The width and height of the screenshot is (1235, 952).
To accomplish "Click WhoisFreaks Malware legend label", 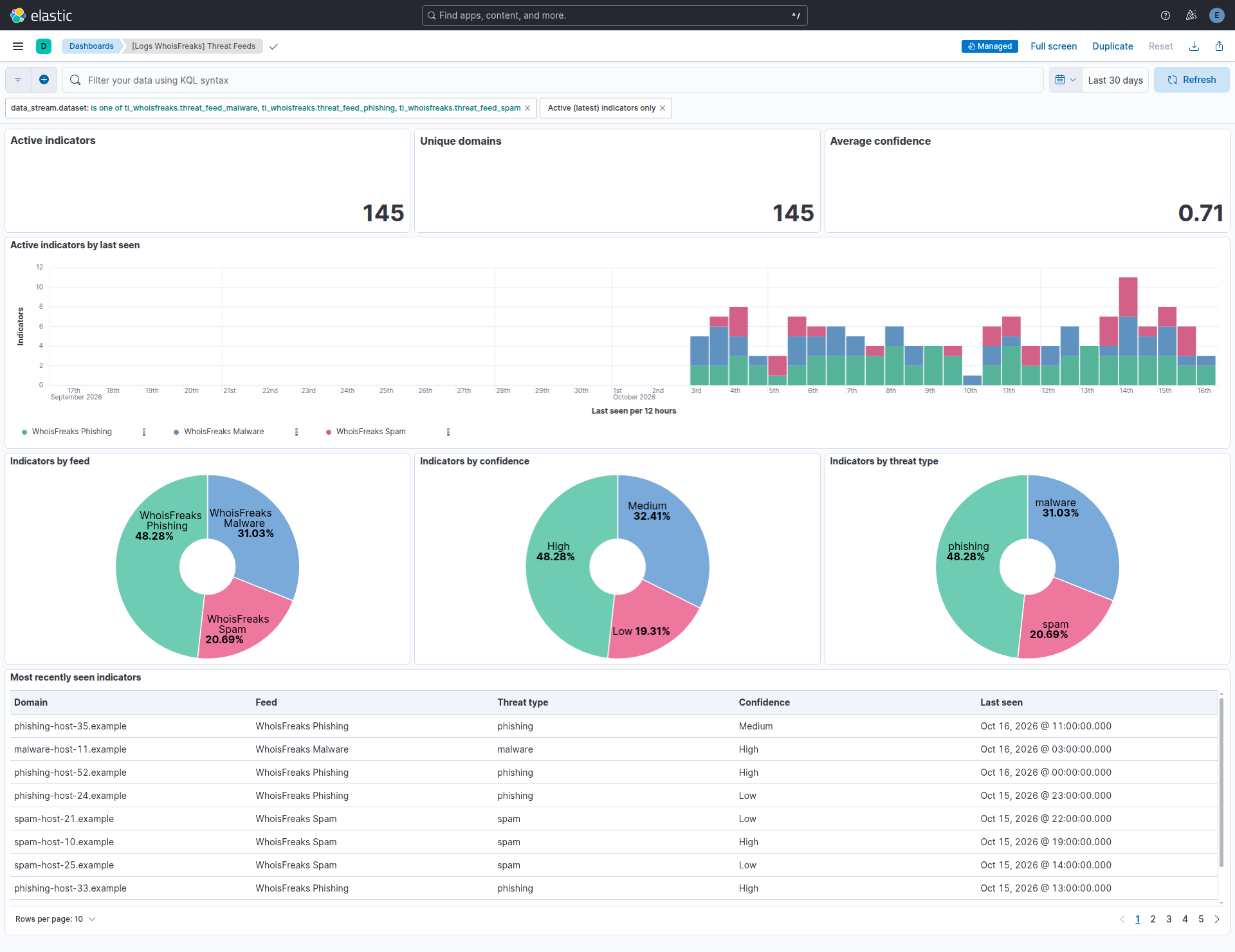I will [224, 432].
